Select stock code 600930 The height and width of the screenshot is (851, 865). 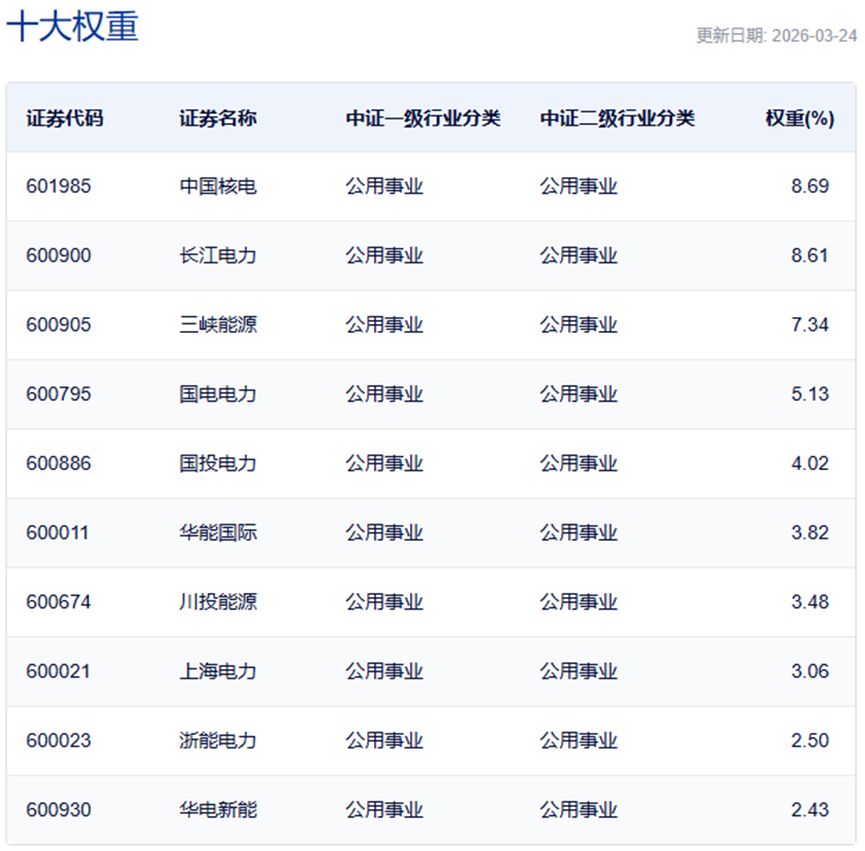(x=58, y=810)
